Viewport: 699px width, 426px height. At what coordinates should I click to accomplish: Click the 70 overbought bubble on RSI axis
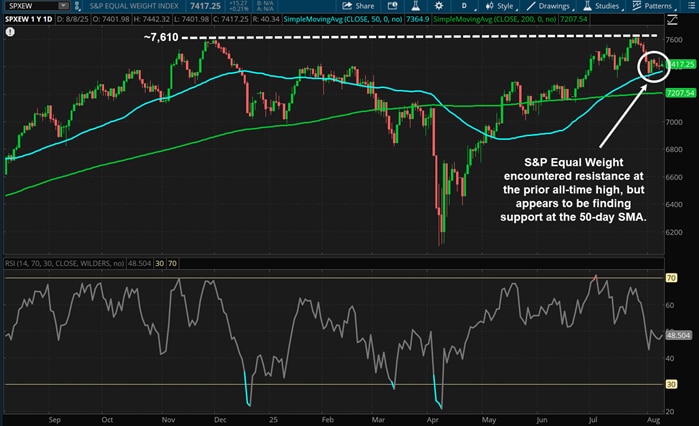[x=671, y=278]
